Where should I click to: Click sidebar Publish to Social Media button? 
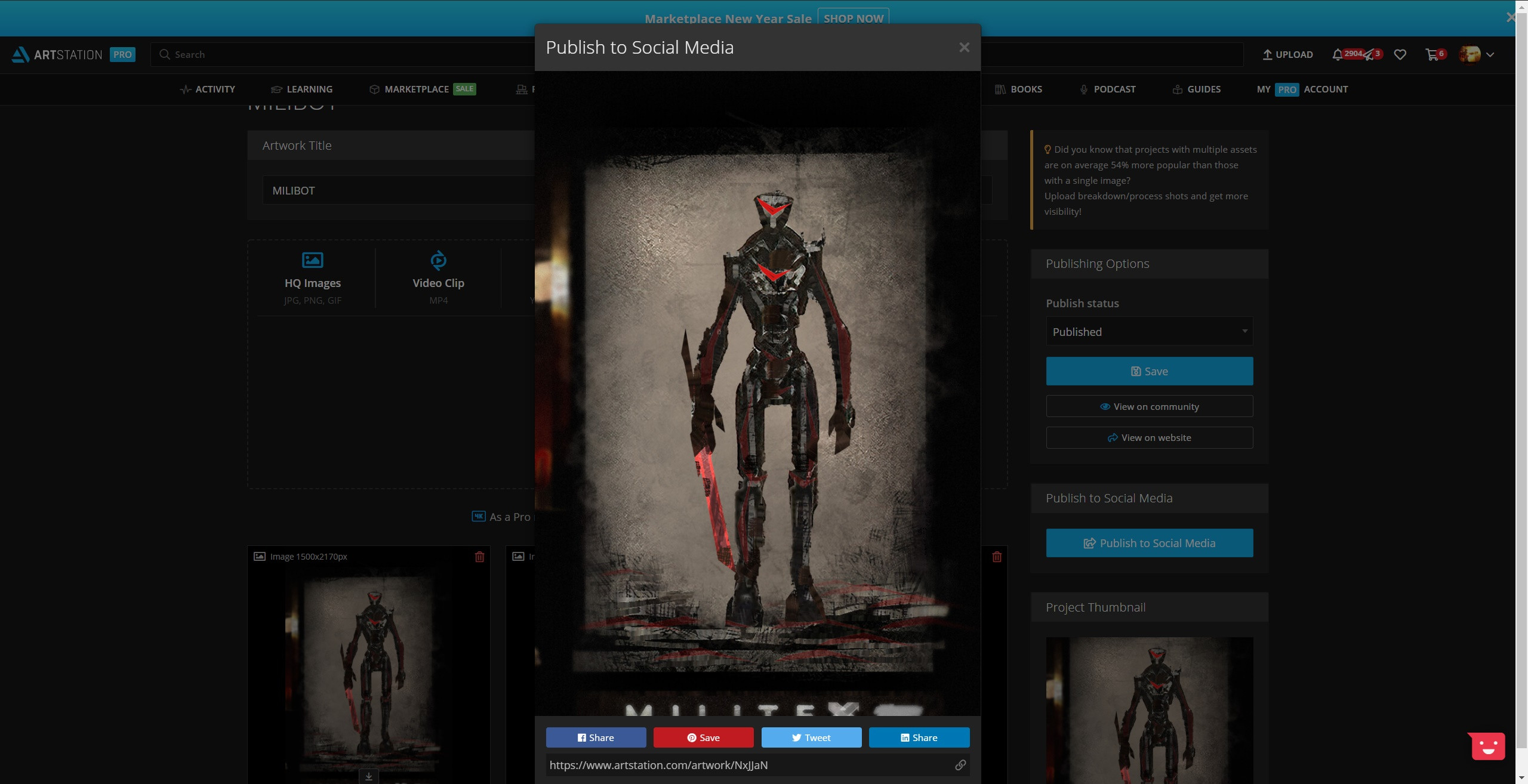[1149, 543]
